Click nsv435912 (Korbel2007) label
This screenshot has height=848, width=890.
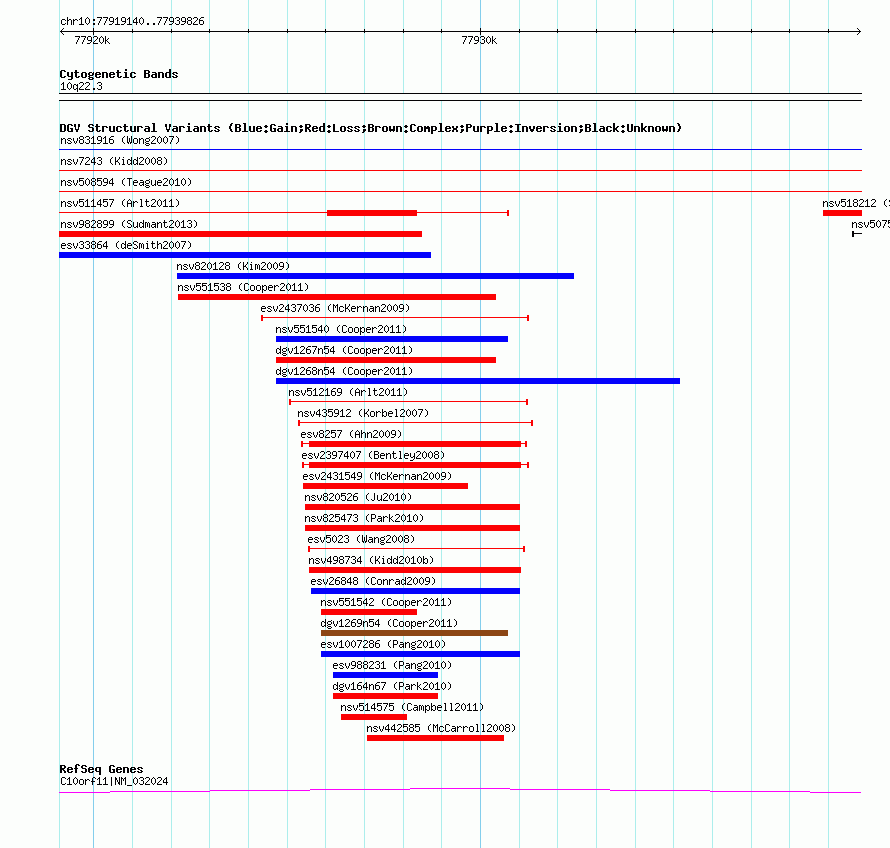pyautogui.click(x=363, y=413)
